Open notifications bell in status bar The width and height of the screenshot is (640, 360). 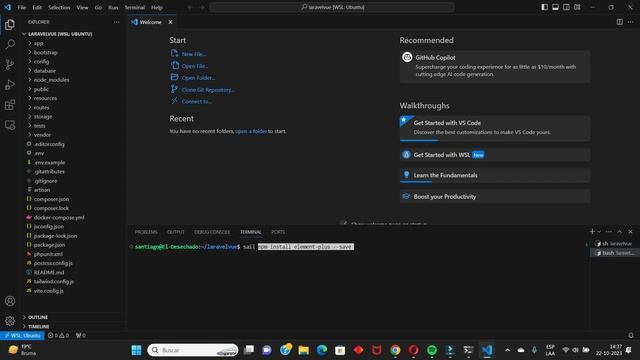[x=631, y=336]
